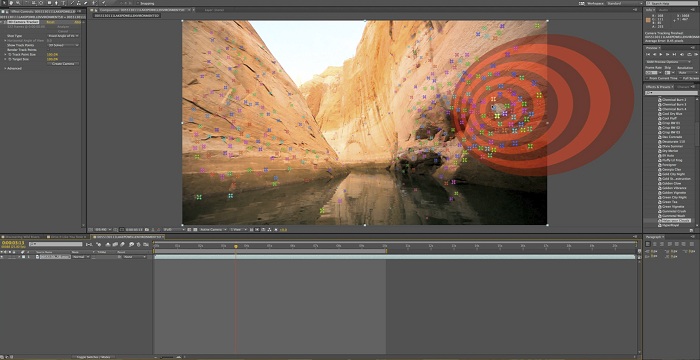The height and width of the screenshot is (360, 700).
Task: Click Reset on the 3D Camera Tracker
Action: (x=50, y=22)
